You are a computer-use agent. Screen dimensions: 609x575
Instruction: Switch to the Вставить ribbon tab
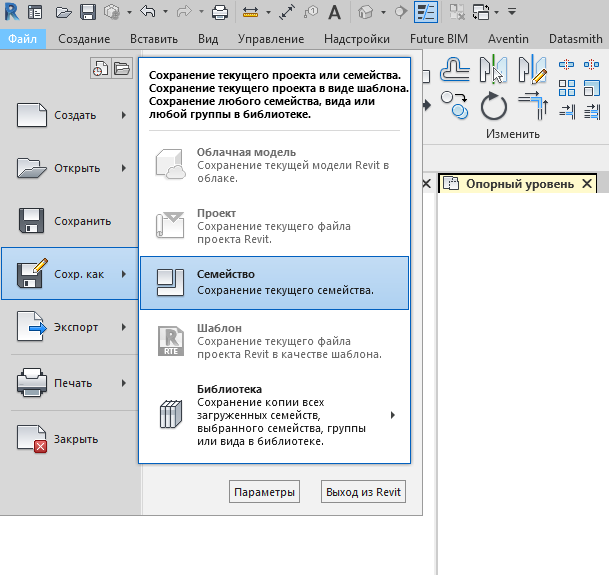[x=154, y=39]
